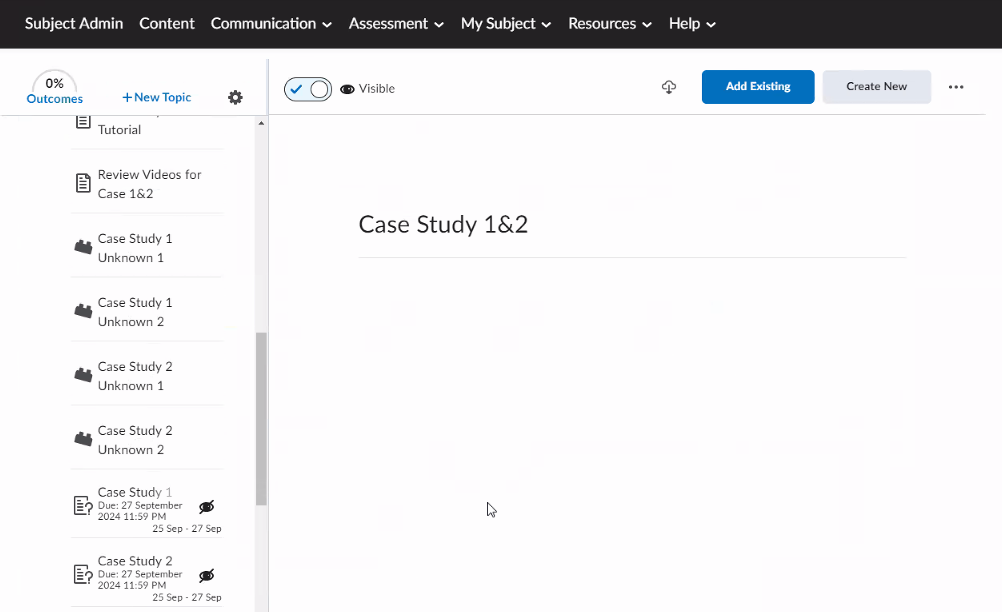The image size is (1002, 612).
Task: Expand the Communication dropdown menu
Action: pos(271,24)
